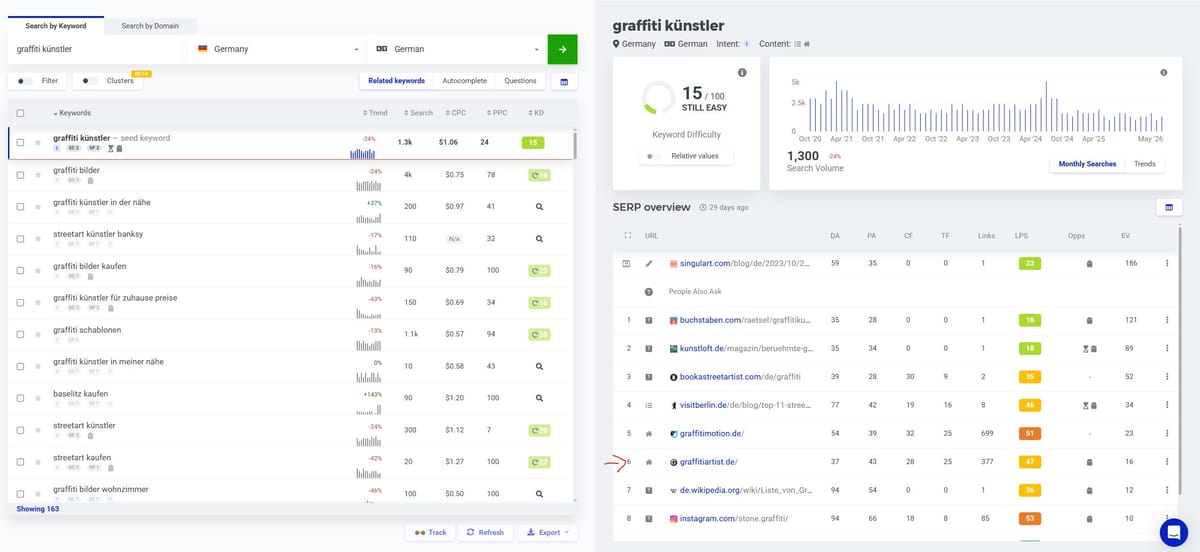Viewport: 1200px width, 552px height.
Task: Click the keyword search input field
Action: point(97,49)
